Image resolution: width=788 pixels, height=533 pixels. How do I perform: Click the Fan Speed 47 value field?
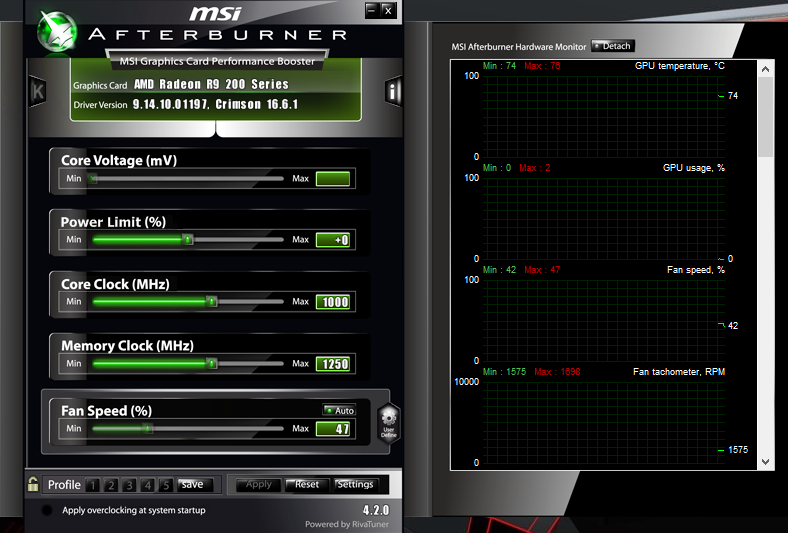coord(333,429)
